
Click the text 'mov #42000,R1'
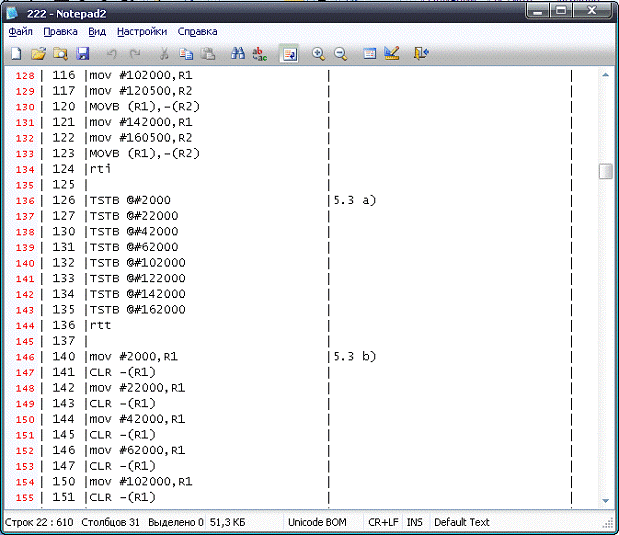[137, 419]
